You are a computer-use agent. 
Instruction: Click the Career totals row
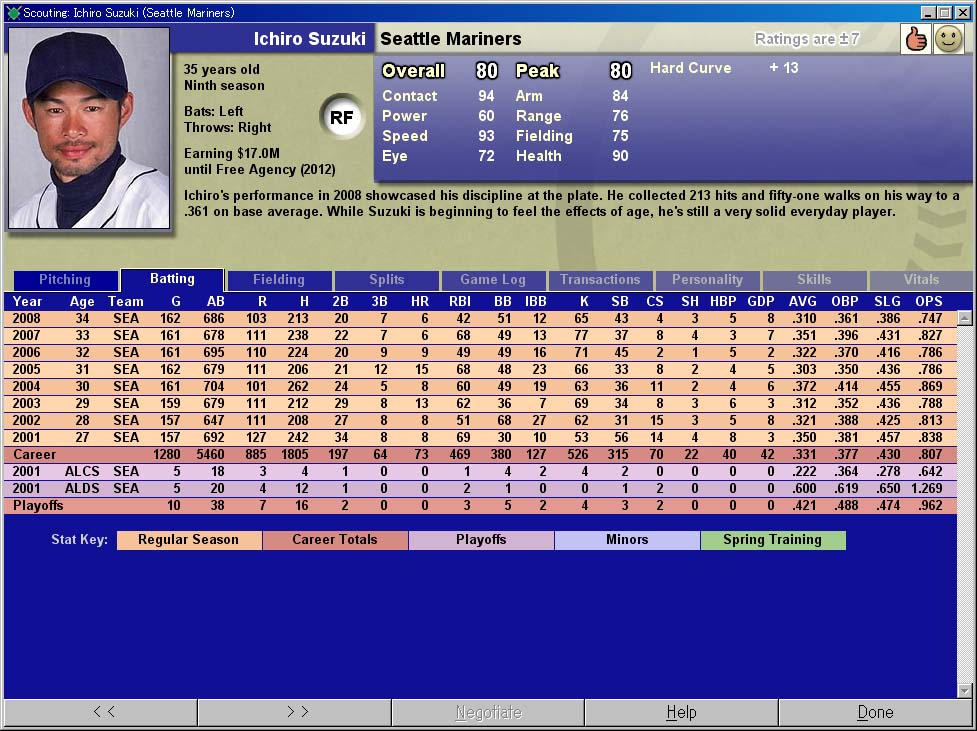(x=480, y=454)
